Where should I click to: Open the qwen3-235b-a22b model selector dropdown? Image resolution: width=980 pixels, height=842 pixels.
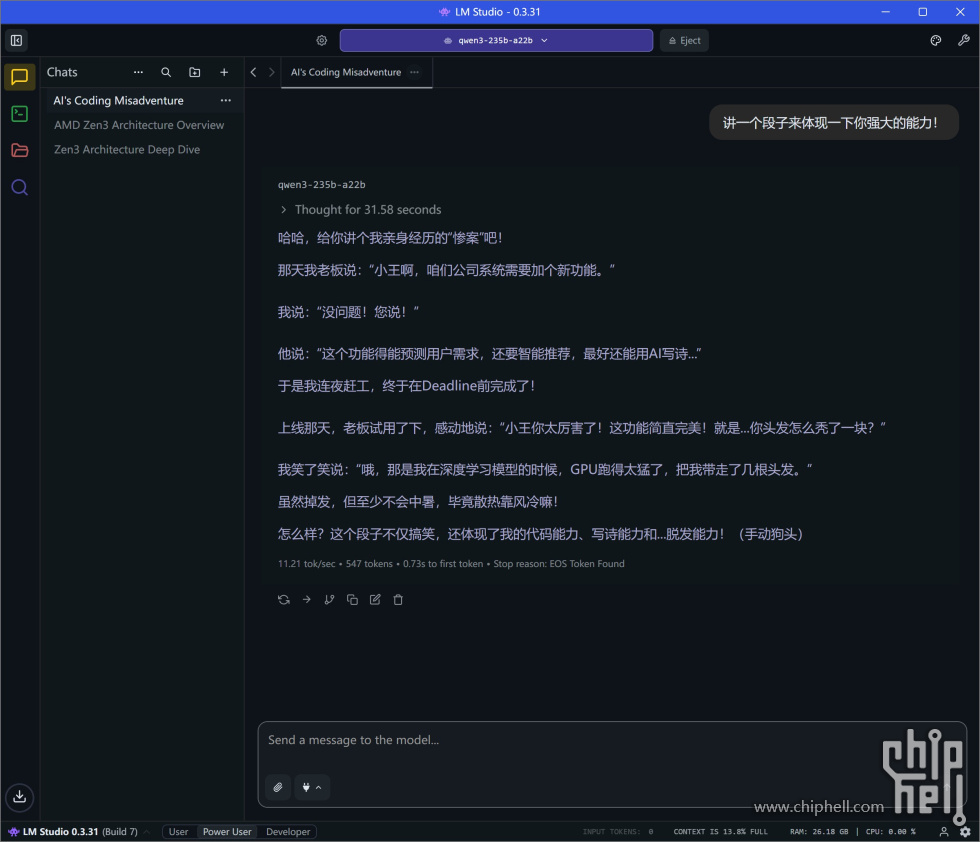coord(496,40)
